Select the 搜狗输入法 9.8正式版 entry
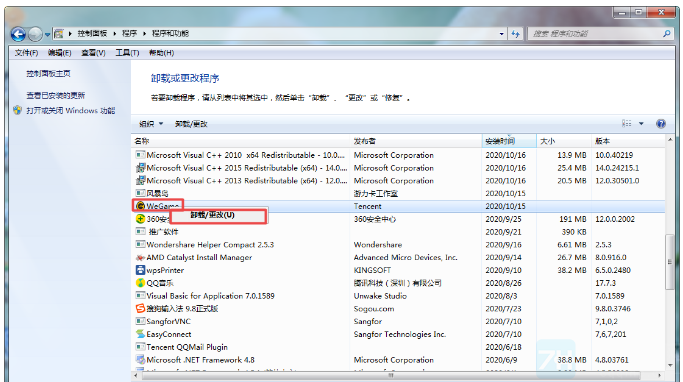Image resolution: width=683 pixels, height=382 pixels. click(182, 309)
